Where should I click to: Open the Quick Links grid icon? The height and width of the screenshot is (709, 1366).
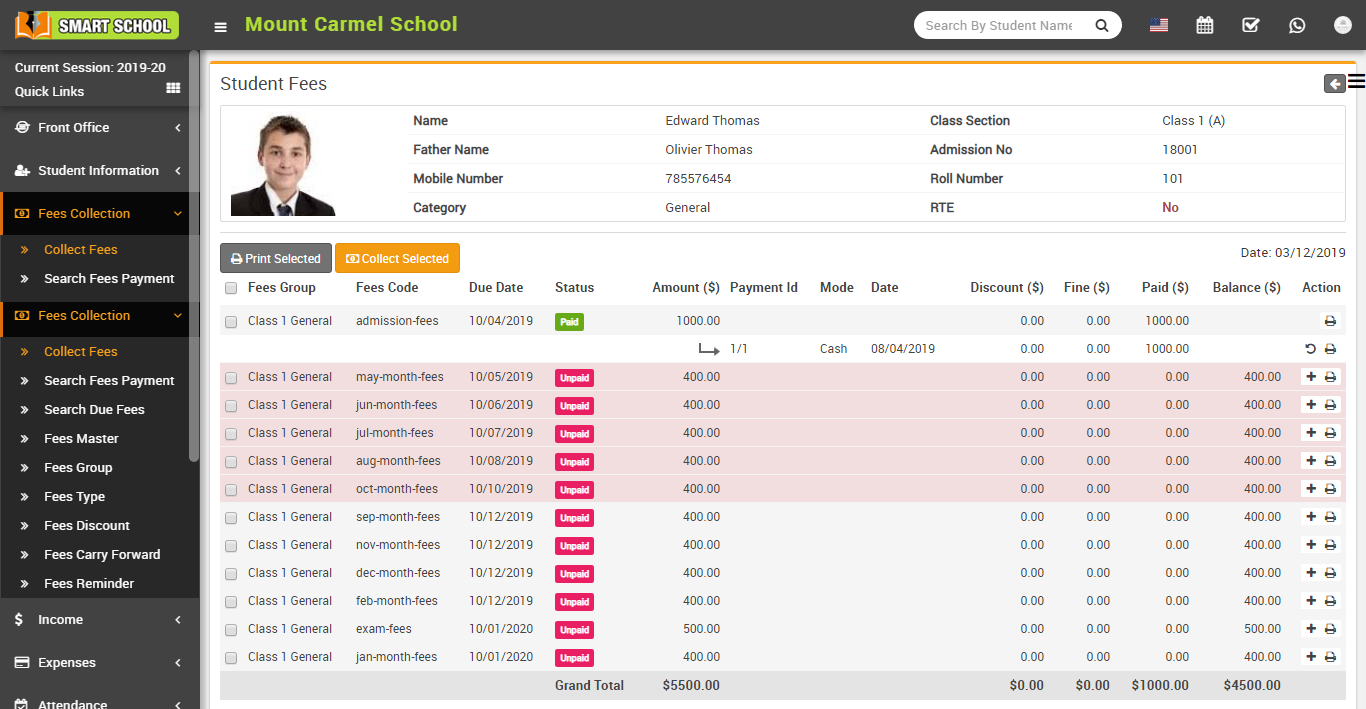pyautogui.click(x=173, y=88)
